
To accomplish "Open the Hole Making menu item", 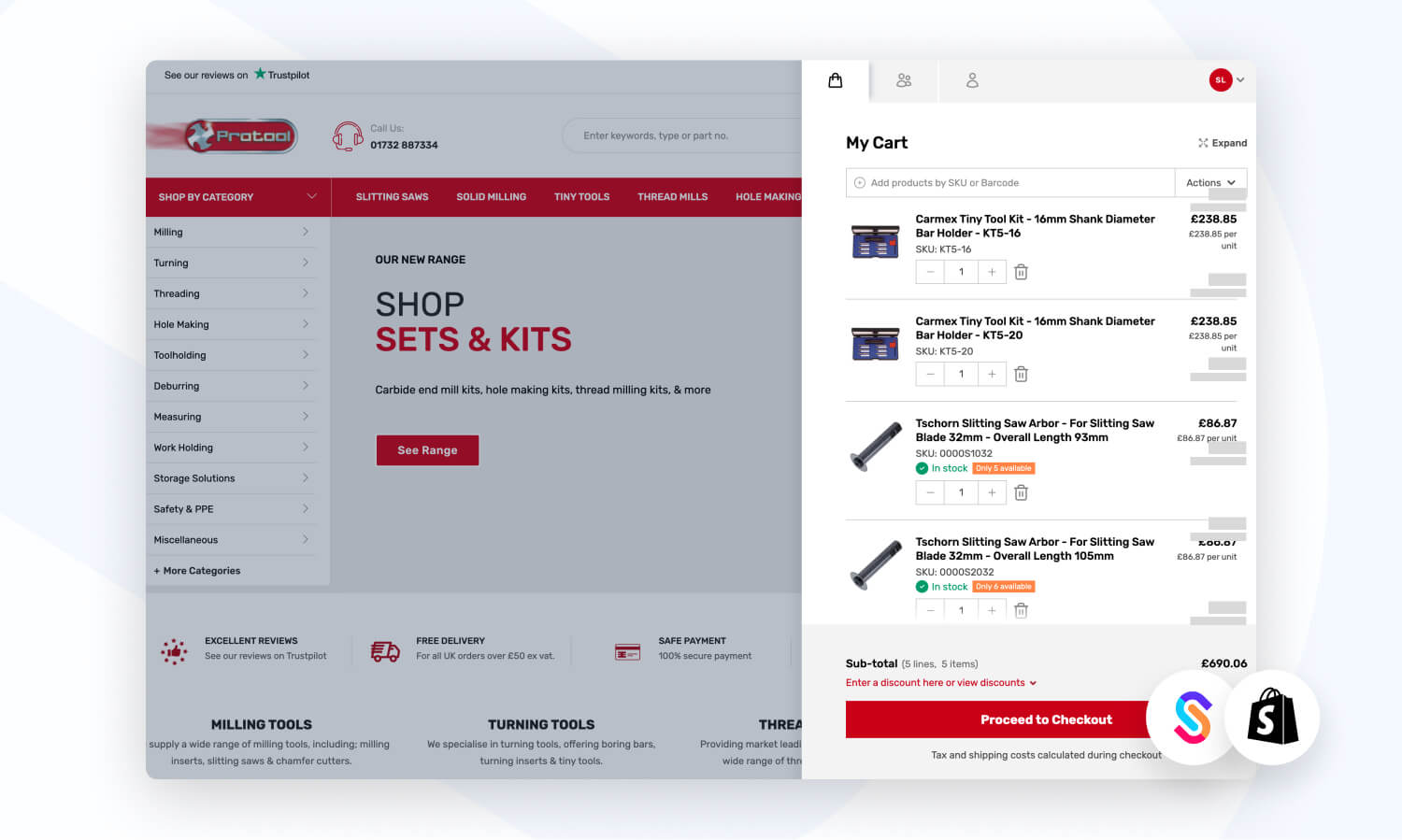I will pos(768,197).
